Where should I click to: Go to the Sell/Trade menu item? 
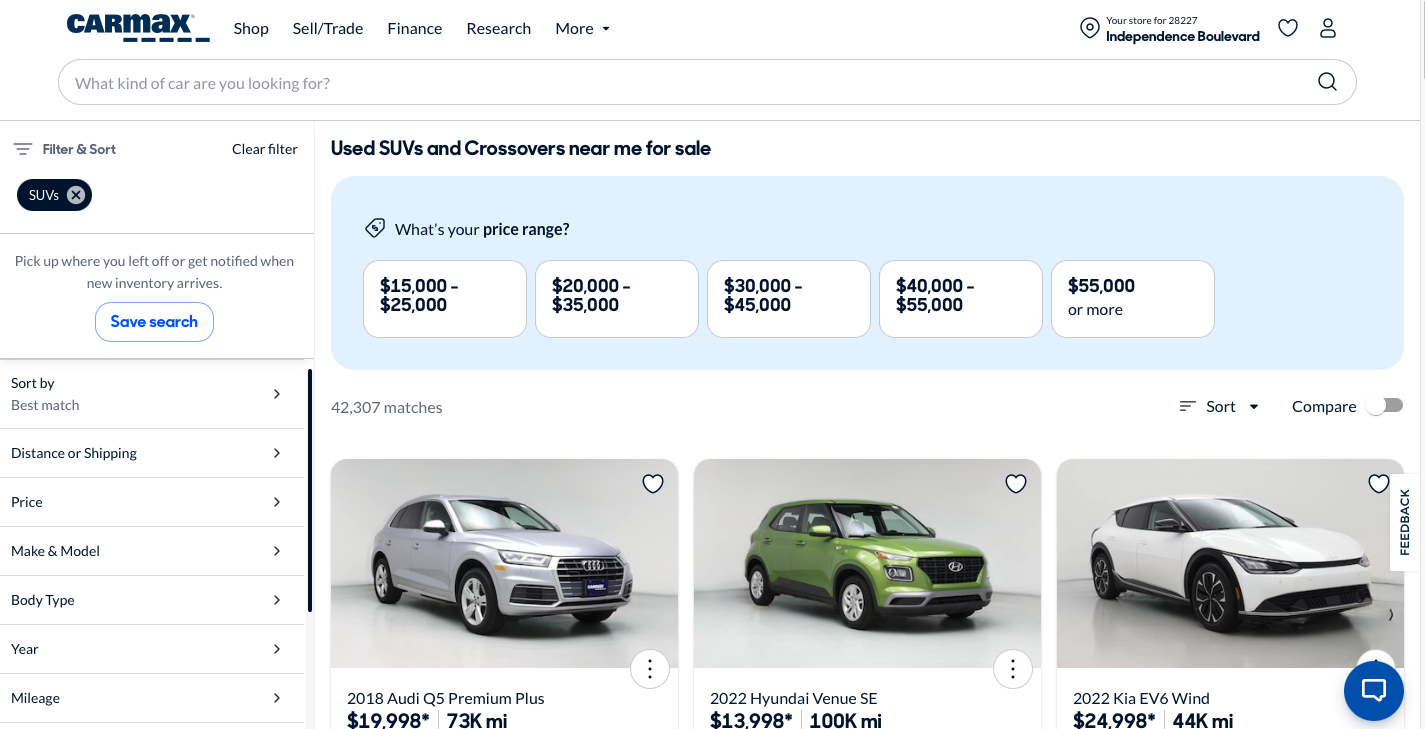click(328, 28)
